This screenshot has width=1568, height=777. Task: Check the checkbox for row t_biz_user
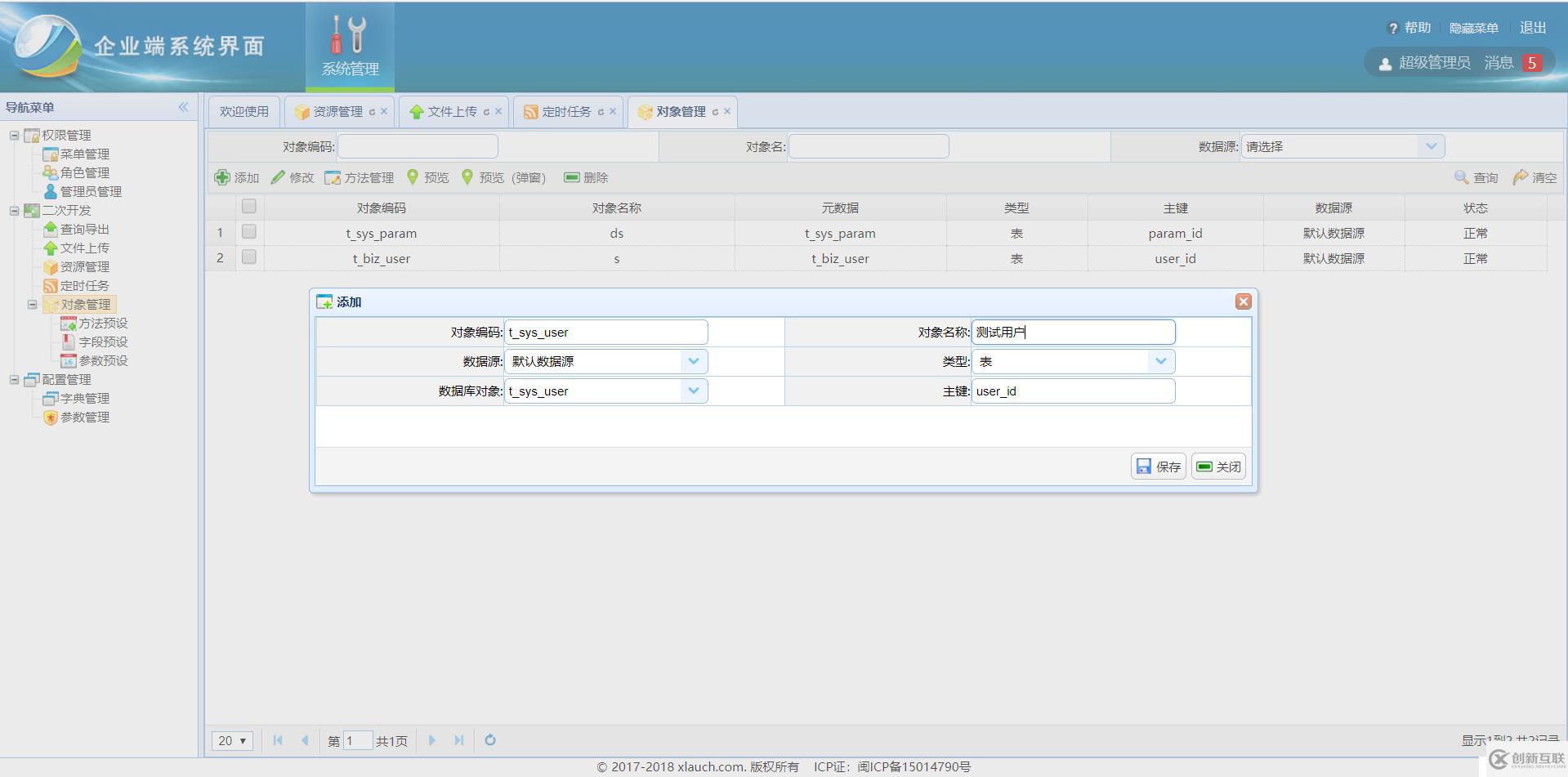coord(249,257)
